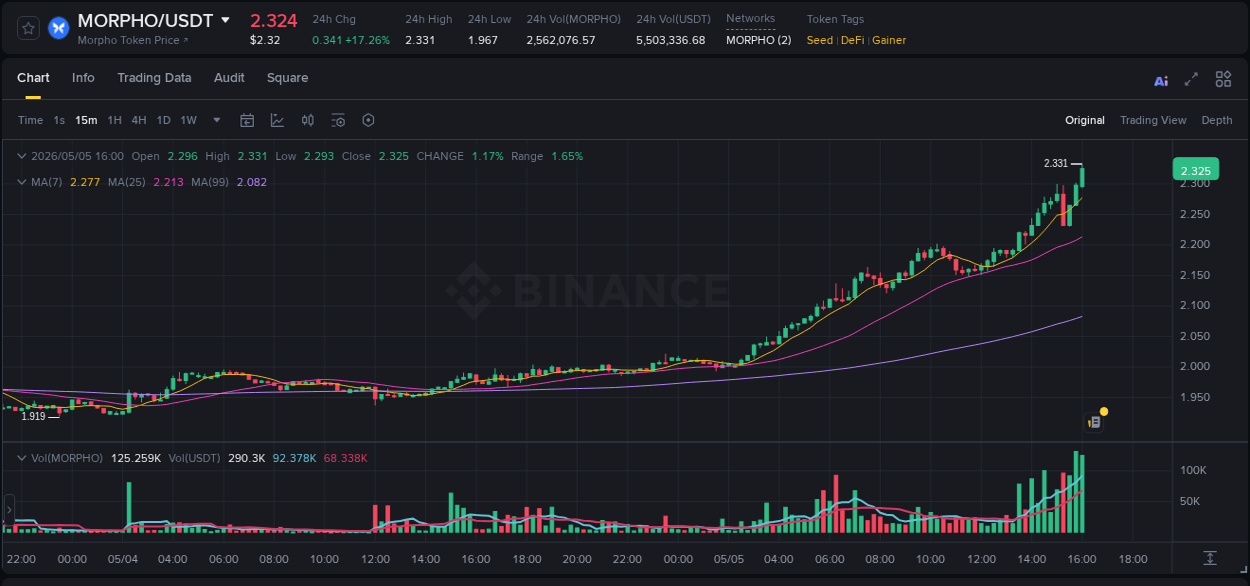
Task: Open the Trading Data tab
Action: tap(154, 78)
